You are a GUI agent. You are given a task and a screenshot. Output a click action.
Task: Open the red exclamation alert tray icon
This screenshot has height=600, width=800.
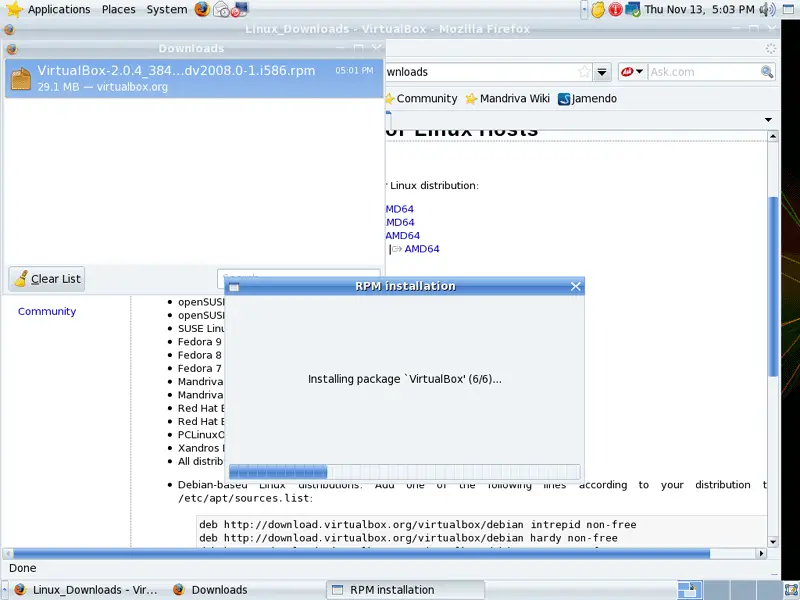tap(615, 9)
